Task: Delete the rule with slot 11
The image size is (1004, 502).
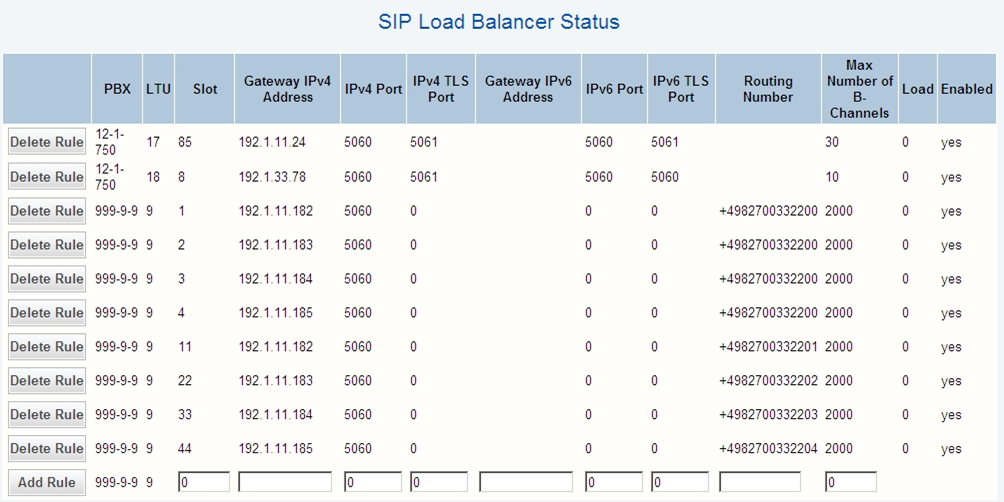Action: click(x=47, y=347)
